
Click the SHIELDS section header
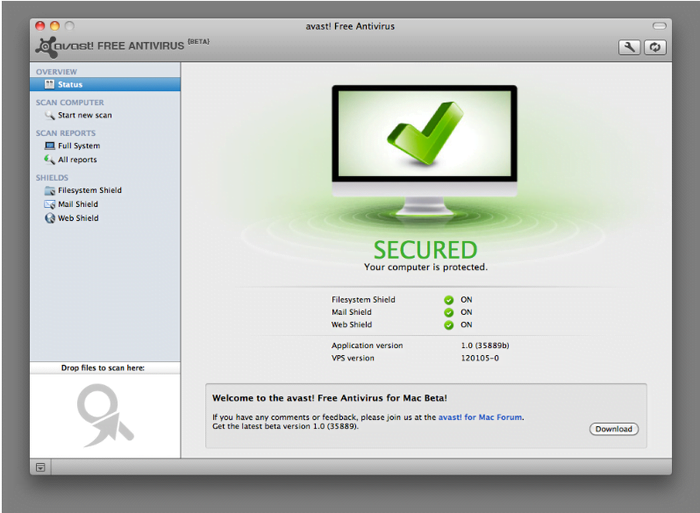[x=52, y=178]
